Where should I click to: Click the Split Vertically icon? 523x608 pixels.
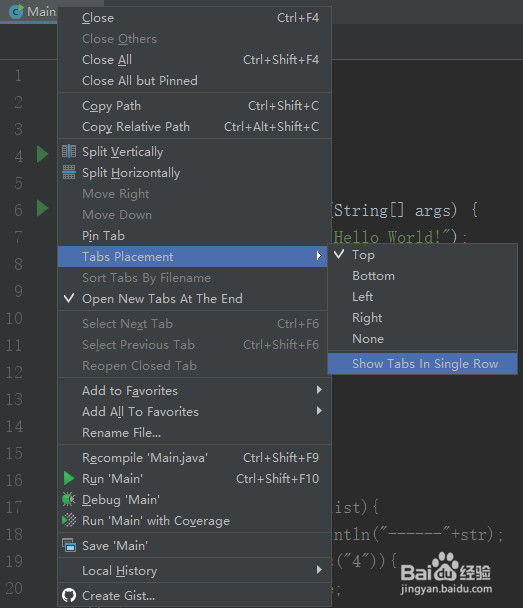pos(69,151)
